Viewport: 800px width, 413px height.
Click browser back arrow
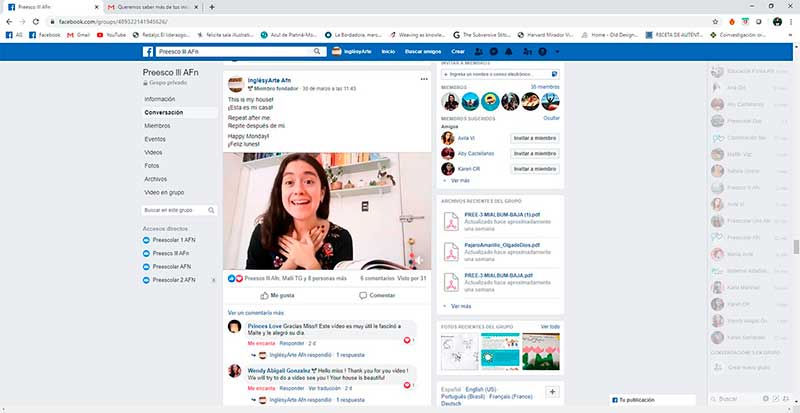click(x=9, y=22)
